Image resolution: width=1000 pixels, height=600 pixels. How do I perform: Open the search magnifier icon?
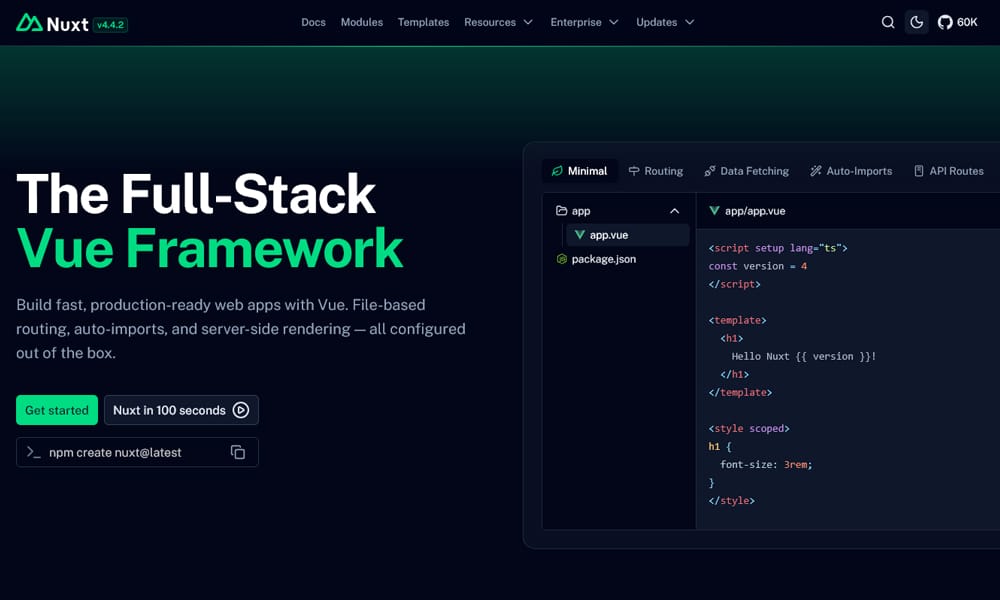click(888, 22)
